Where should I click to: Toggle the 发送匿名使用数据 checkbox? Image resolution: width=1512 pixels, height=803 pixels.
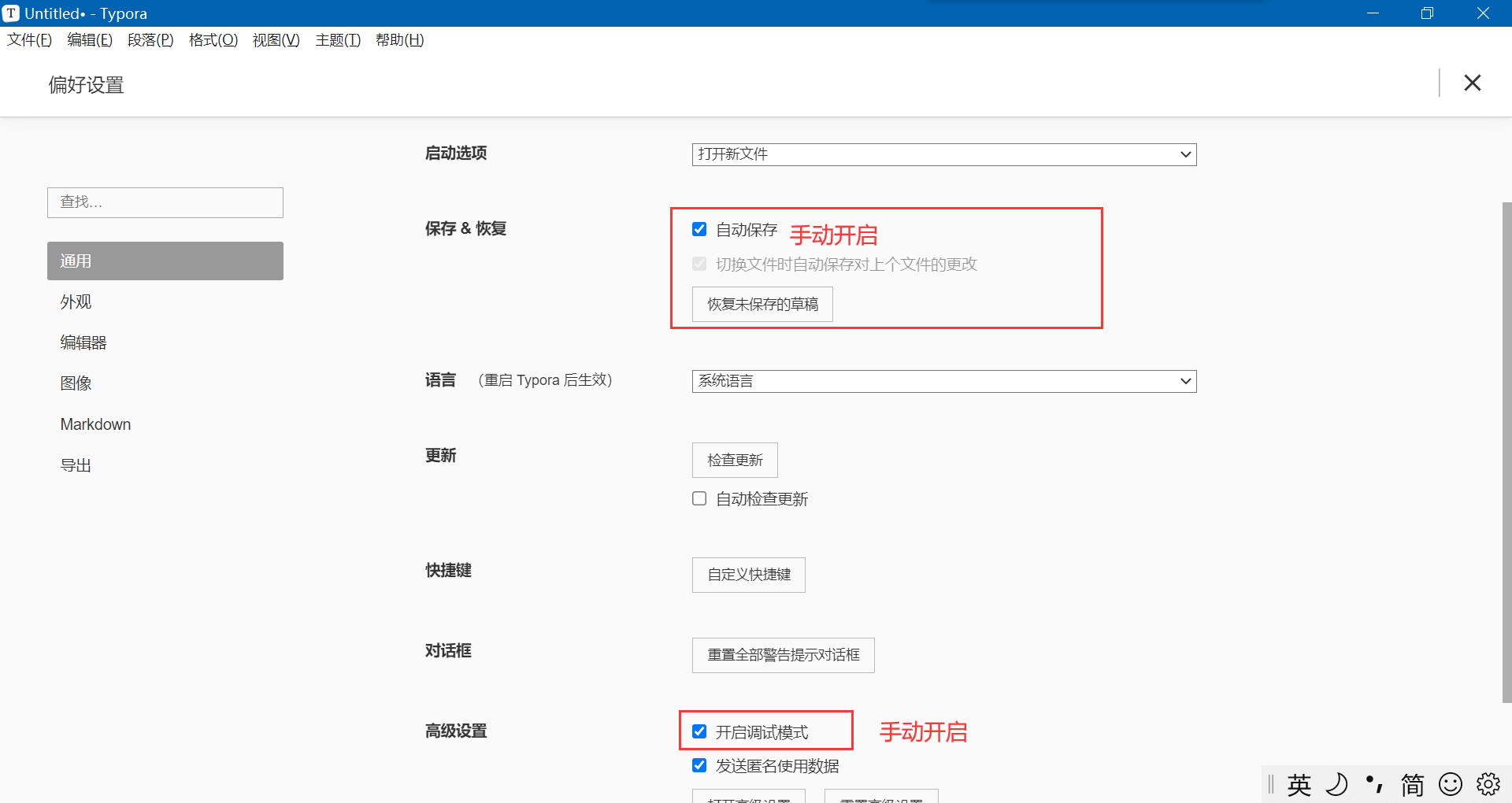(699, 765)
